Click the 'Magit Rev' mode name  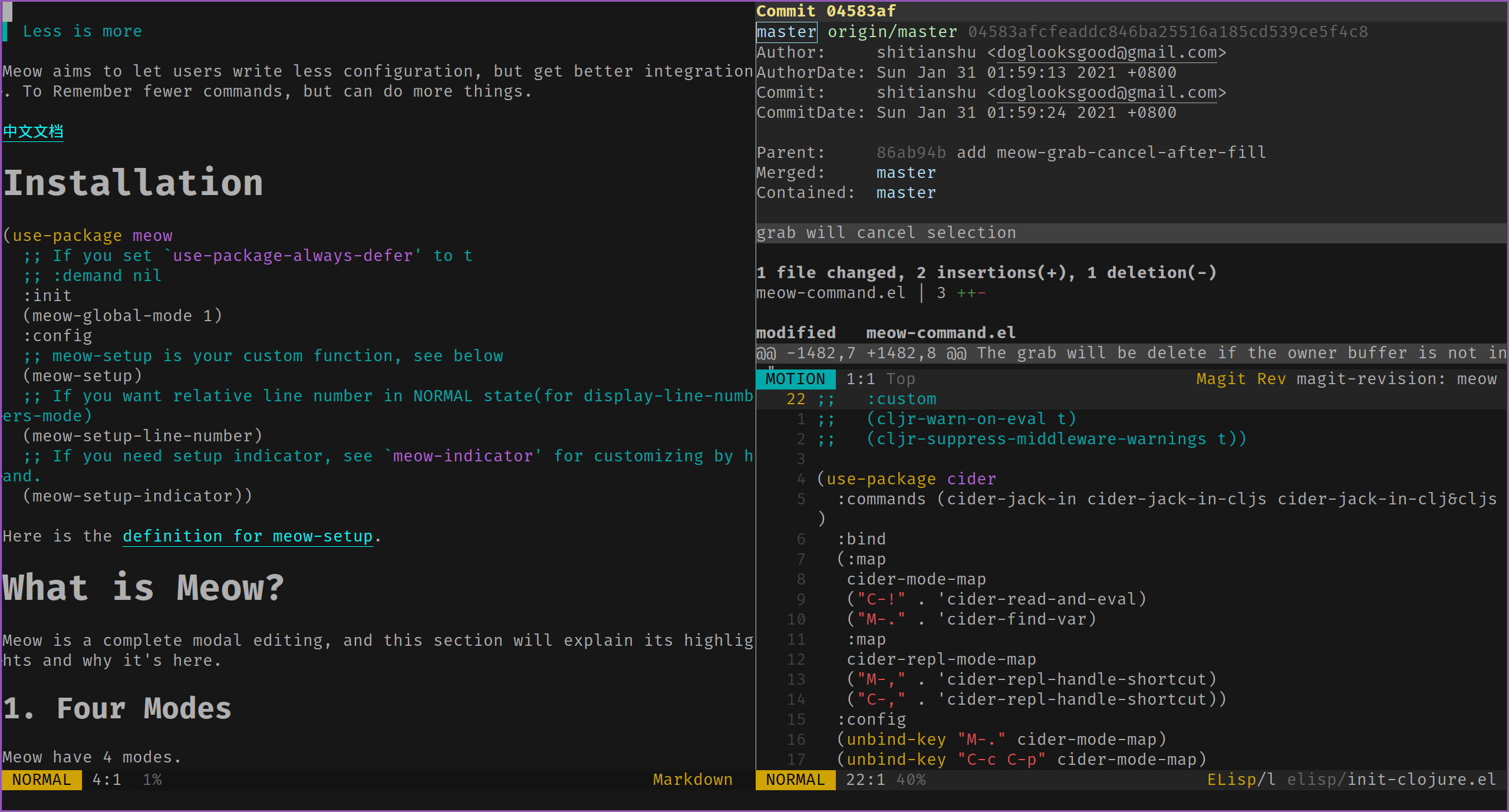coord(1241,379)
